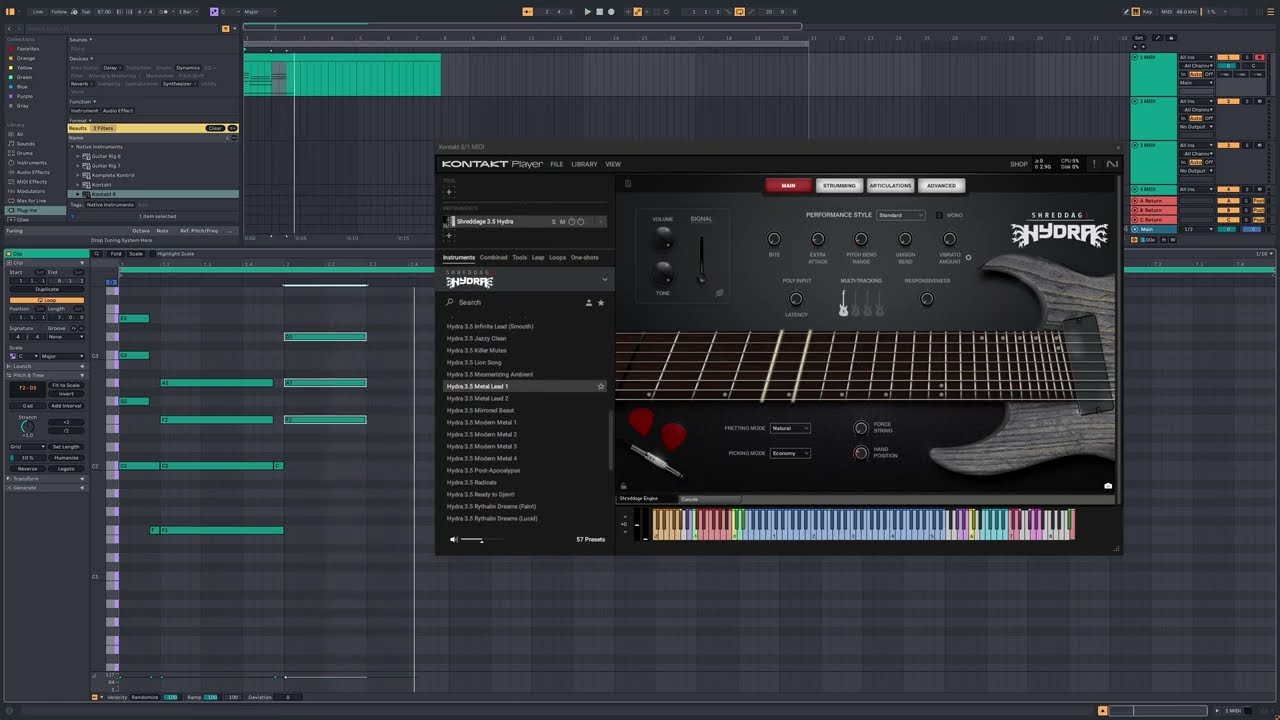Click the Humanize button

click(66, 457)
